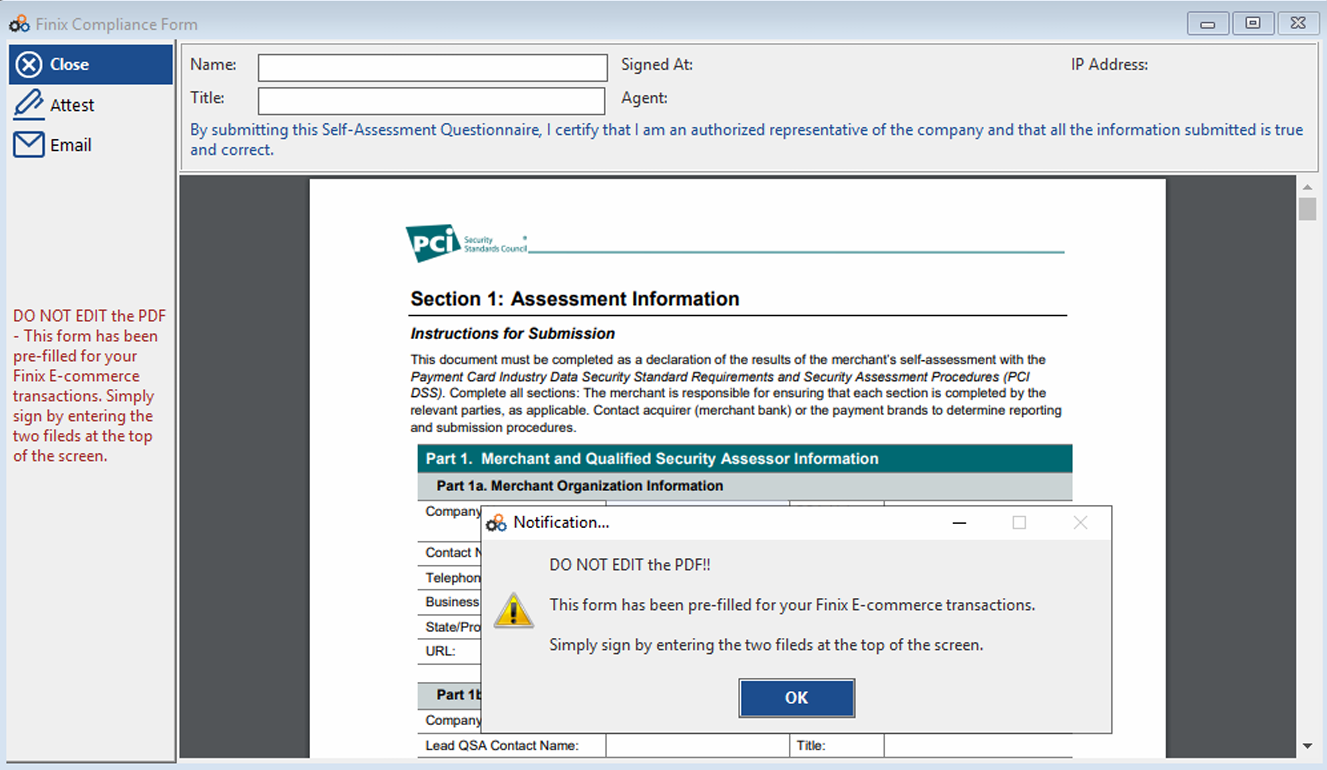Close the Notification dialog with X
The image size is (1327, 770).
[1080, 523]
